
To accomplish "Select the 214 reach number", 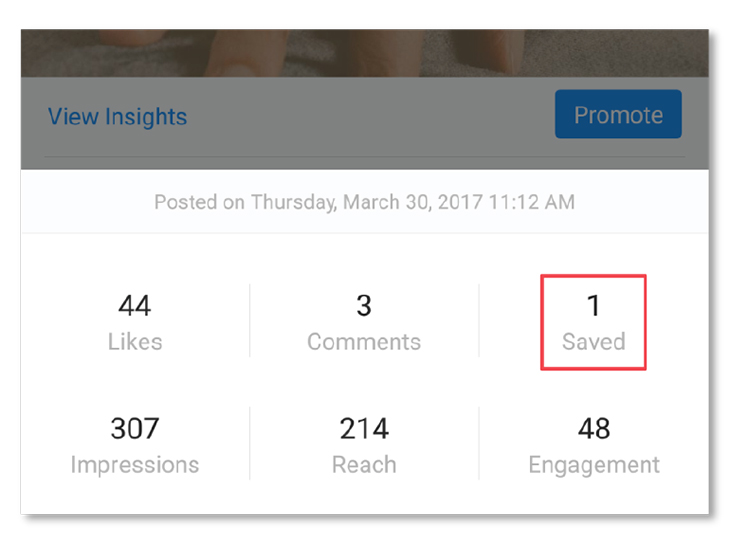I will pyautogui.click(x=364, y=429).
